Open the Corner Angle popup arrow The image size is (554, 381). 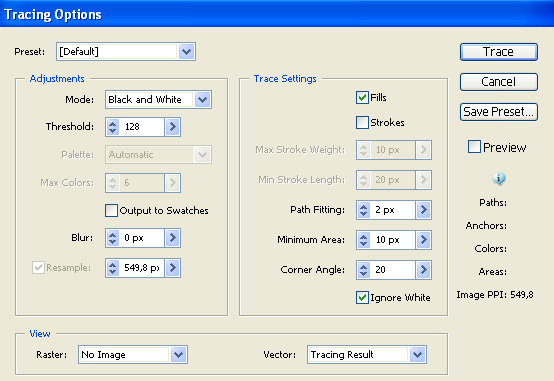424,270
